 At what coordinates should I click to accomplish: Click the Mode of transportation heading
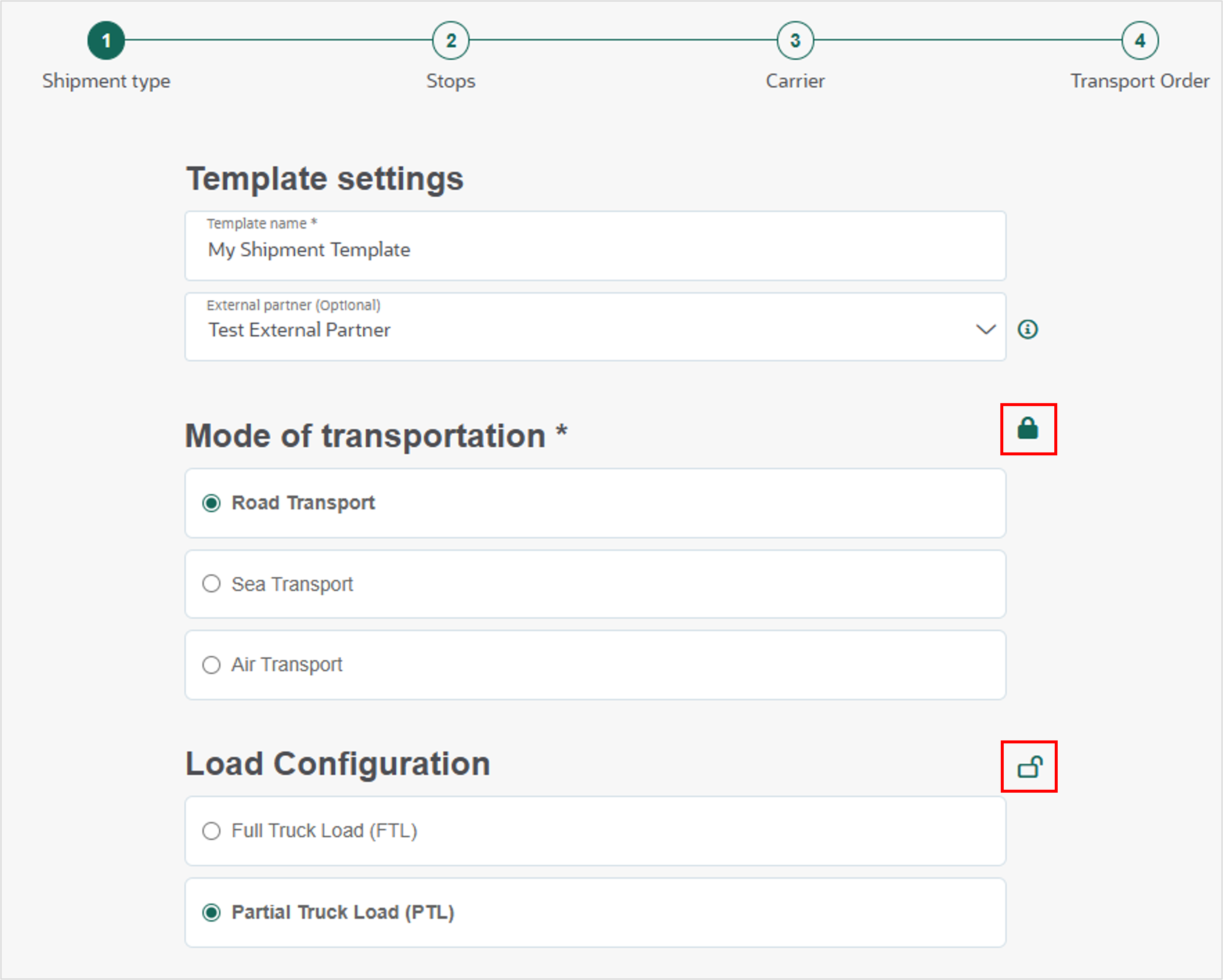376,435
